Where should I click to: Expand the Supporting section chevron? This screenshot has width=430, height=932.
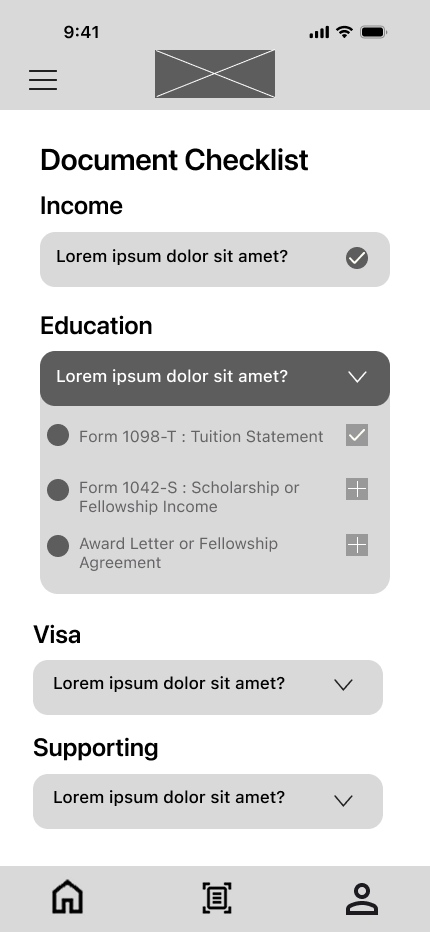point(343,801)
